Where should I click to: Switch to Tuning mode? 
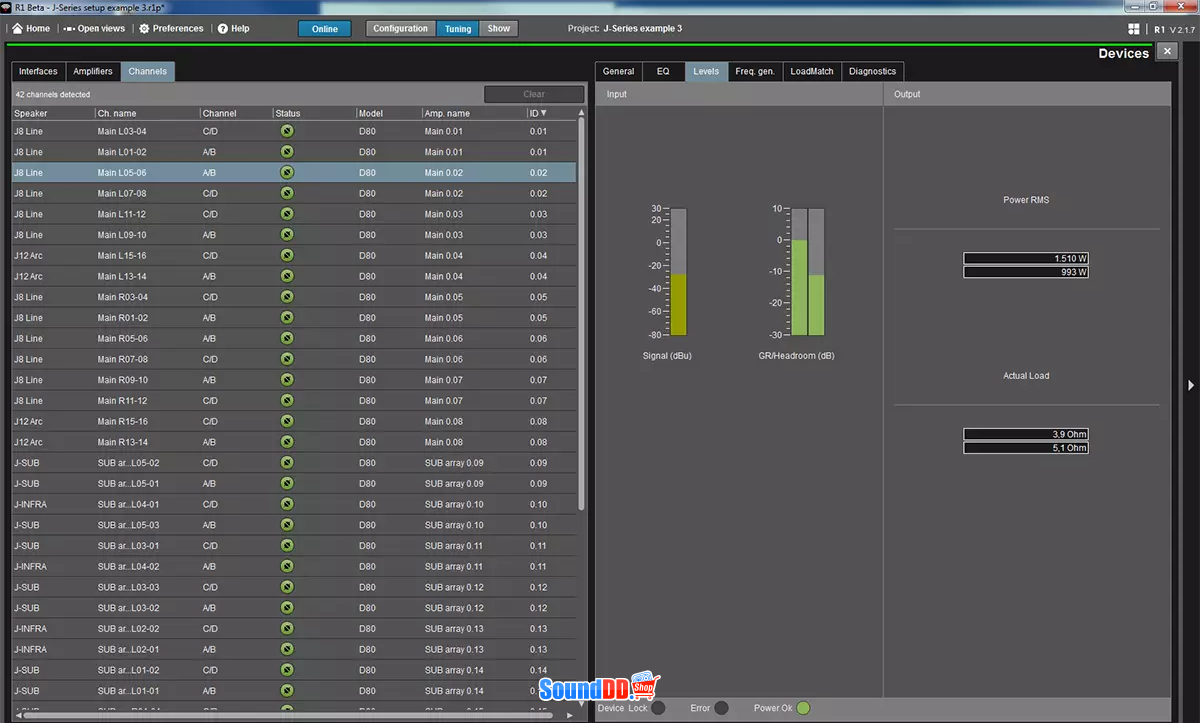tap(458, 29)
